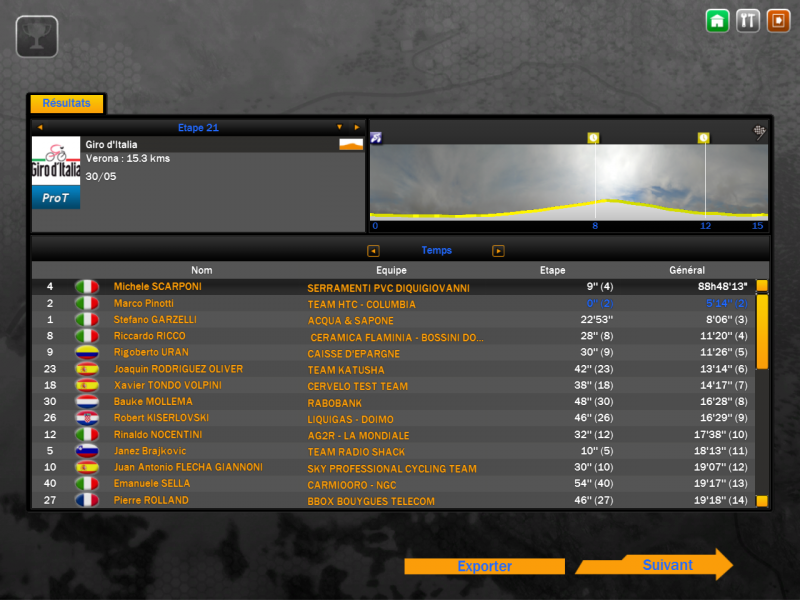Click the Exporter button
800x600 pixels.
[484, 566]
